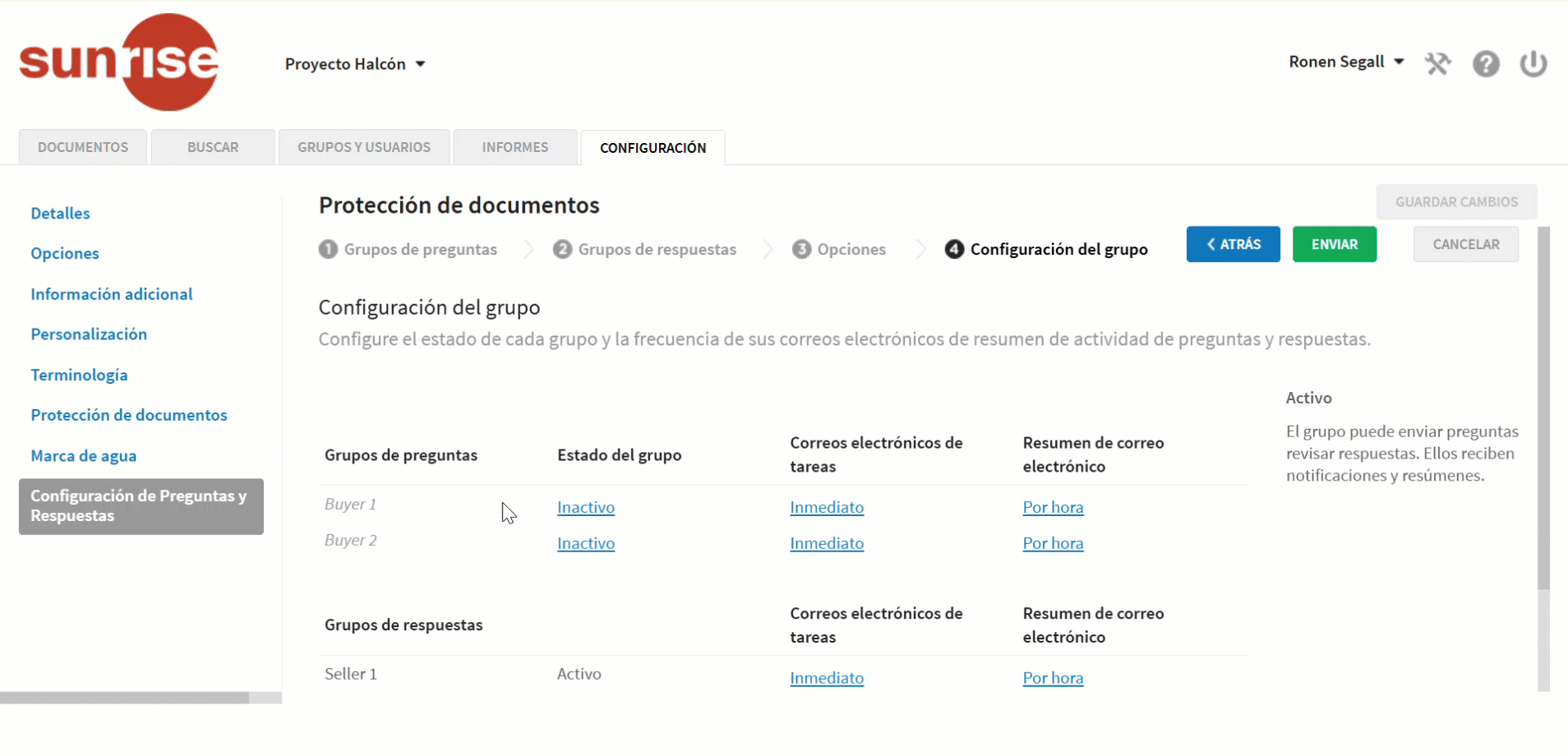The height and width of the screenshot is (756, 1568).
Task: Click the ATRÁS back button
Action: pyautogui.click(x=1233, y=244)
